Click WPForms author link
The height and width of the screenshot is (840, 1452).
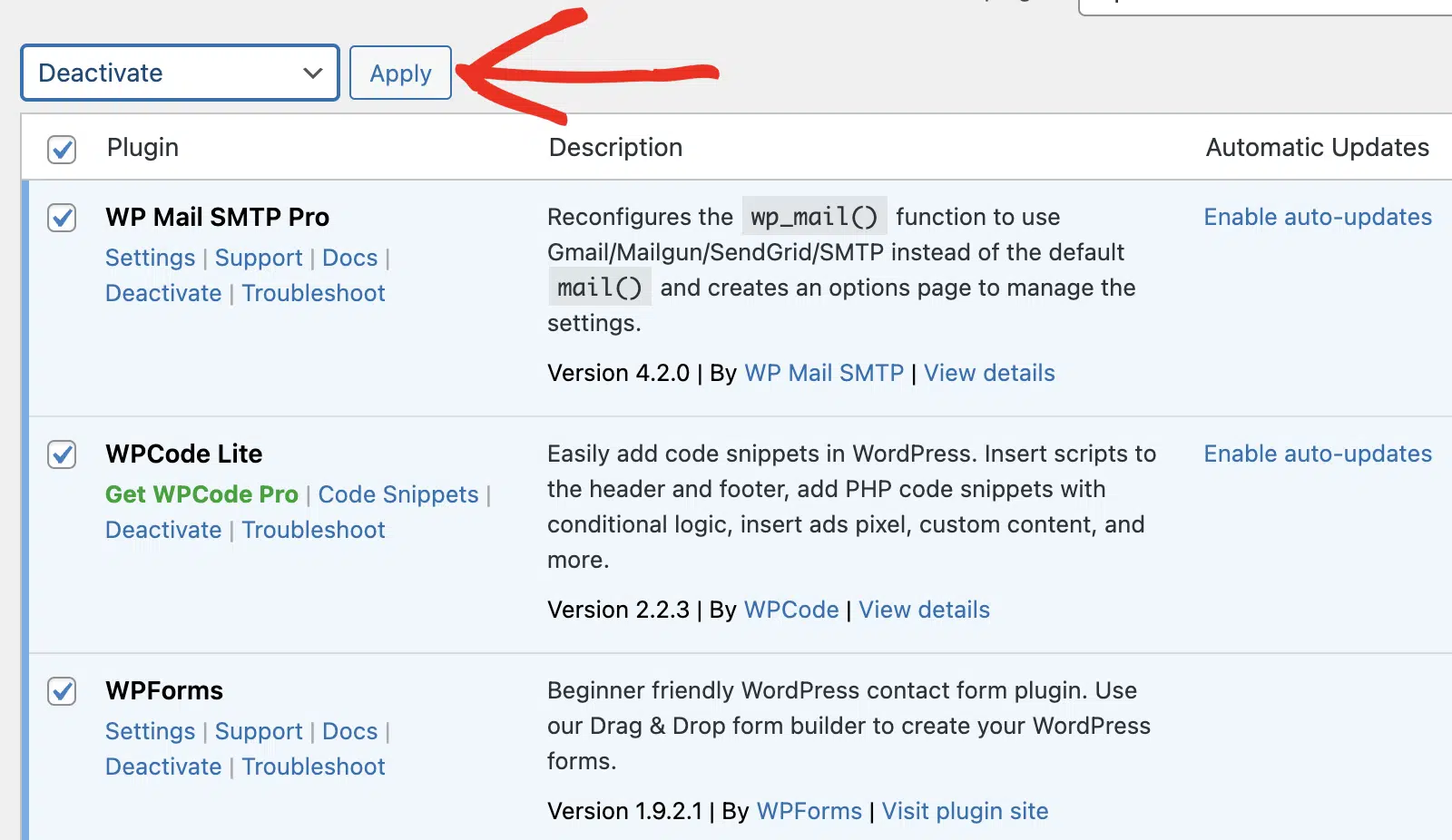809,811
